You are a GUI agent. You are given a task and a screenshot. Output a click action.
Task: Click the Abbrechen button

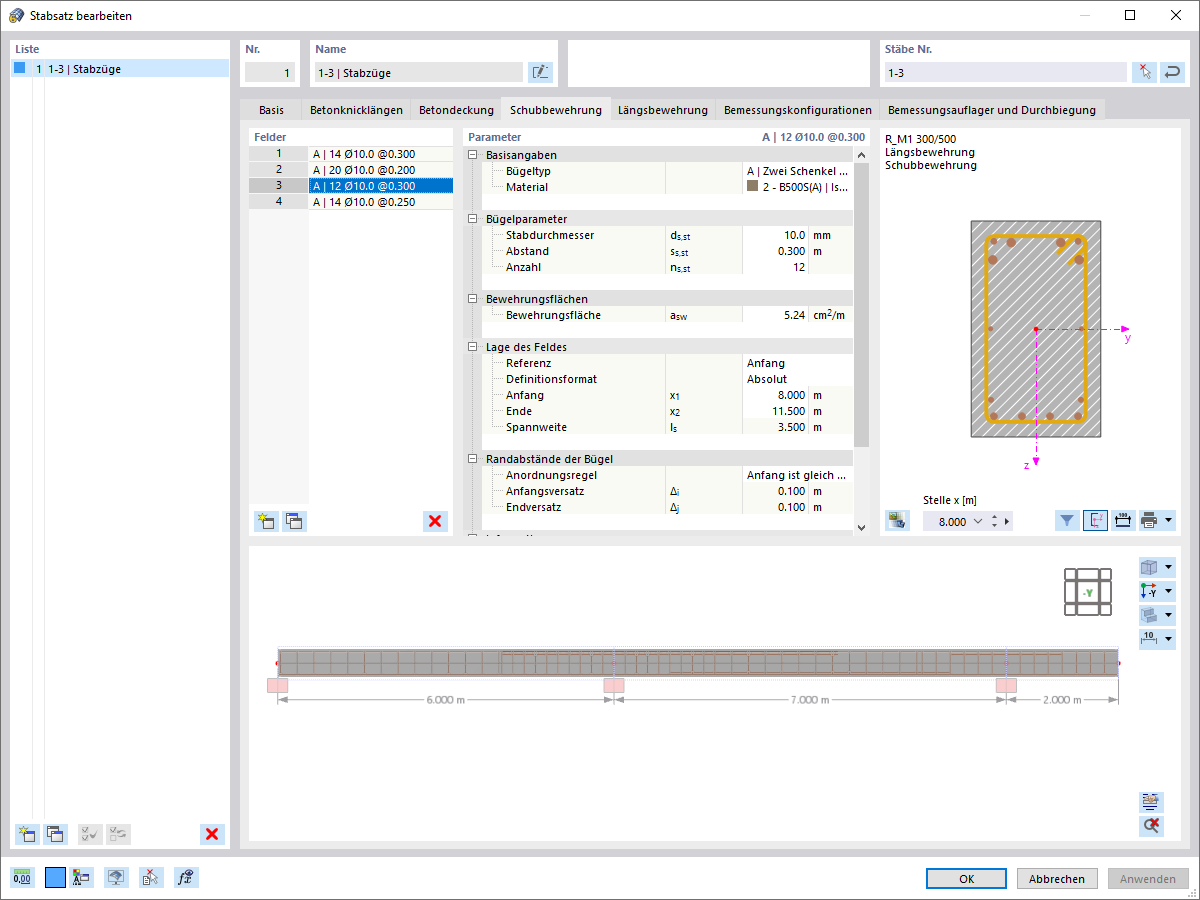(1057, 879)
